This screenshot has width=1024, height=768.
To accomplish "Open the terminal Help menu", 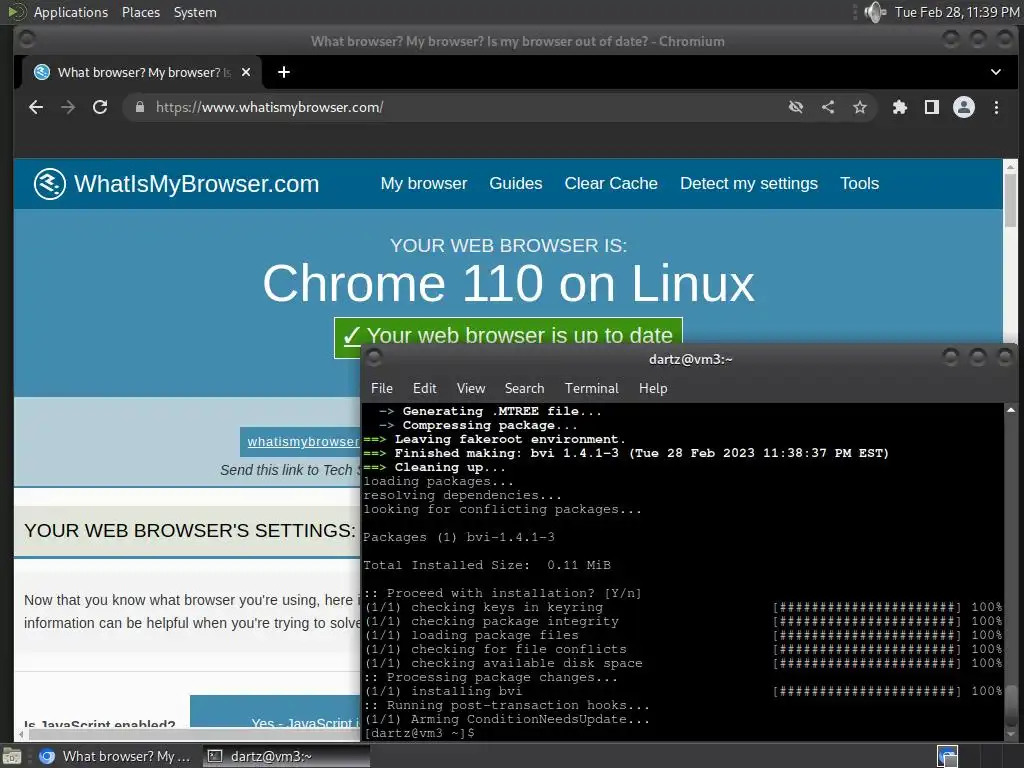I will point(653,388).
